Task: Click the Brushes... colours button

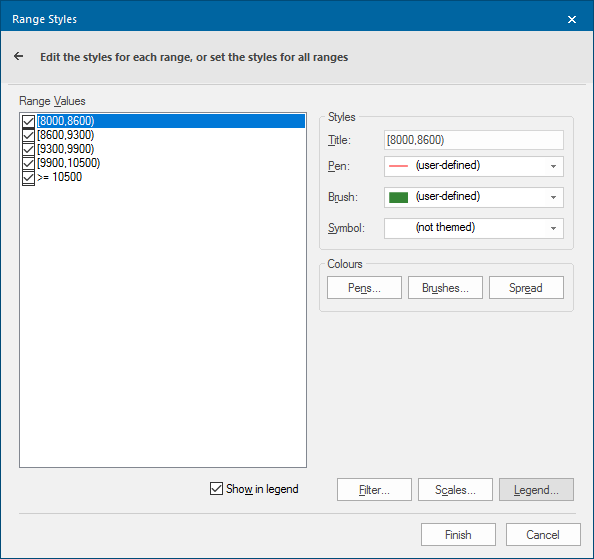Action: point(446,287)
